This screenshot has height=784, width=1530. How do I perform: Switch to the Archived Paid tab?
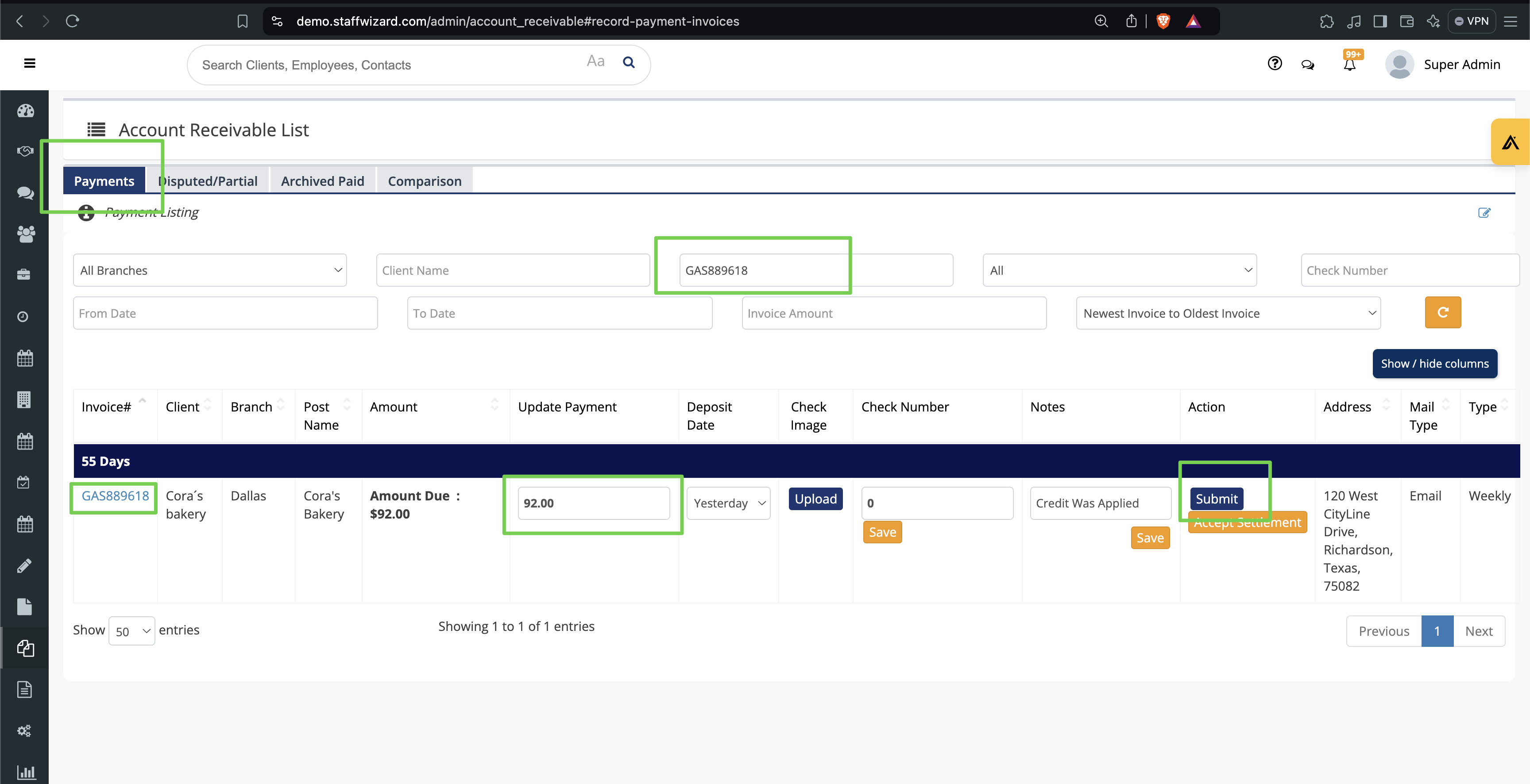point(322,181)
